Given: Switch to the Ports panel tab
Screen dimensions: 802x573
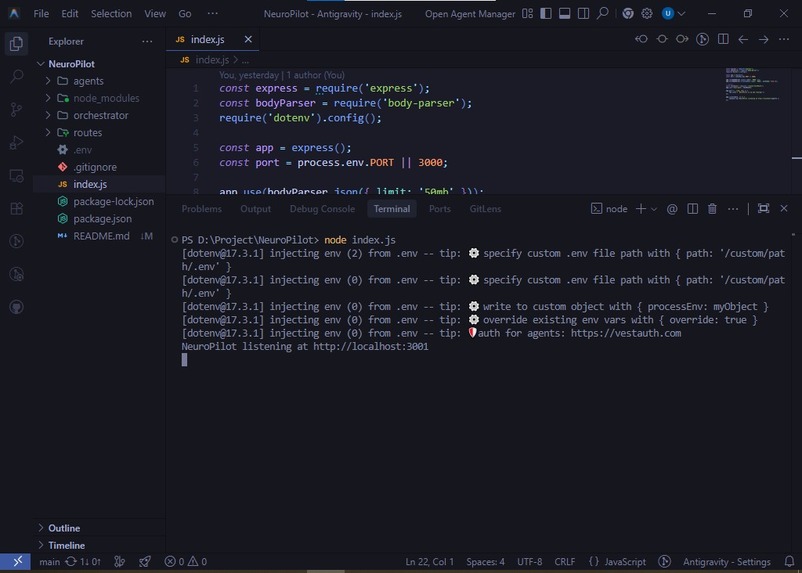Looking at the screenshot, I should 440,209.
